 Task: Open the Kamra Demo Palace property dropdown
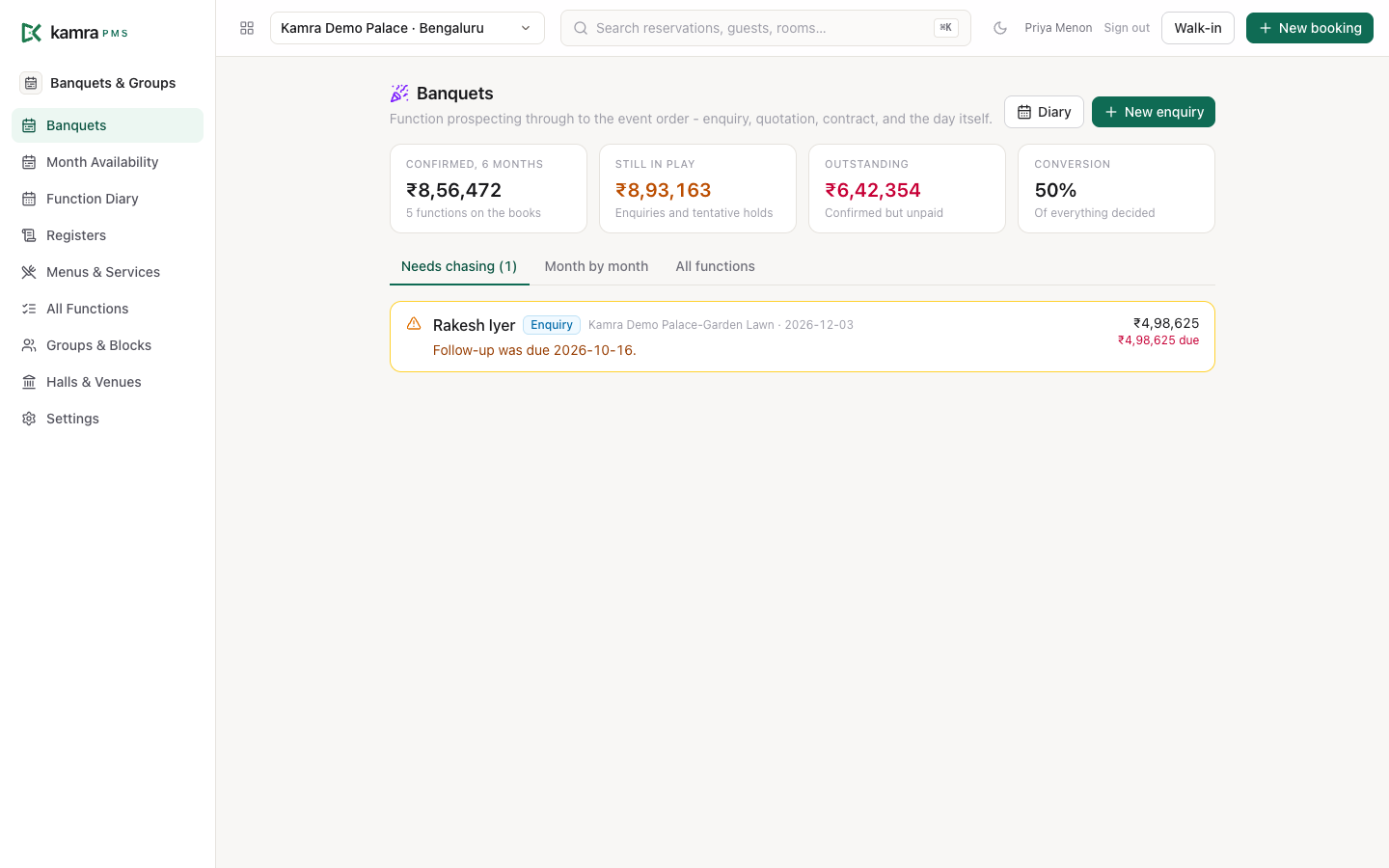tap(407, 28)
